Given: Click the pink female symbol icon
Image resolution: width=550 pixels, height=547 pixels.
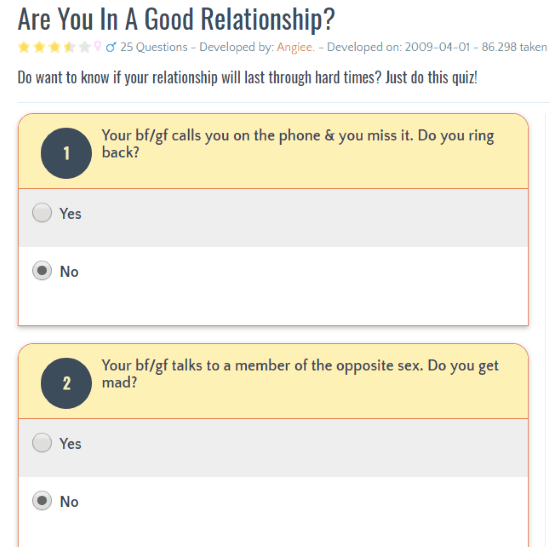Looking at the screenshot, I should click(x=98, y=46).
